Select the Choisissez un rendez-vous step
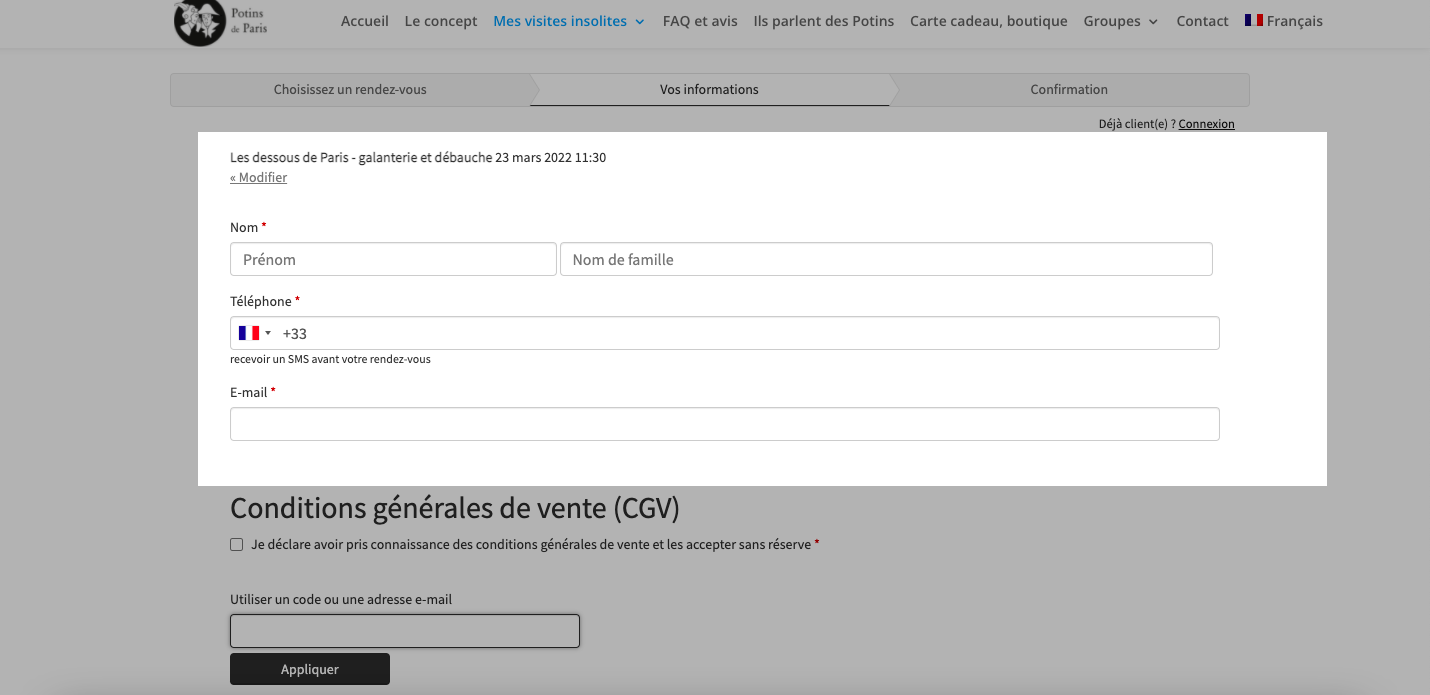Image resolution: width=1430 pixels, height=695 pixels. click(350, 90)
